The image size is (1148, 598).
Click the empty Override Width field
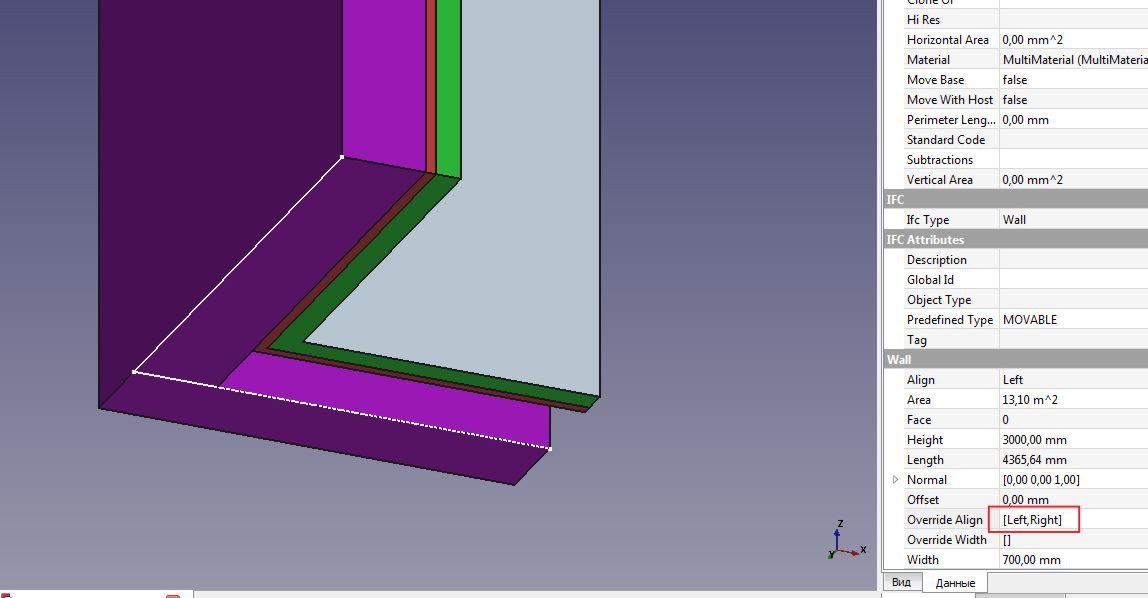pos(1060,539)
